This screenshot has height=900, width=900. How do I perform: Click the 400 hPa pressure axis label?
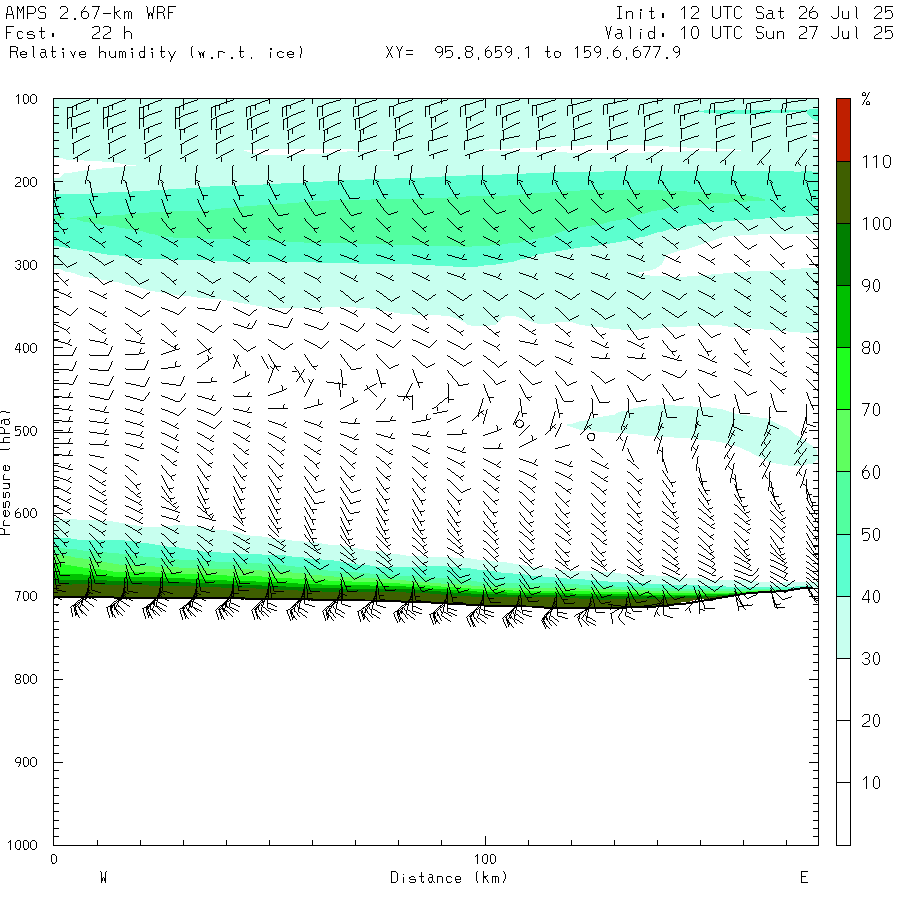click(26, 348)
